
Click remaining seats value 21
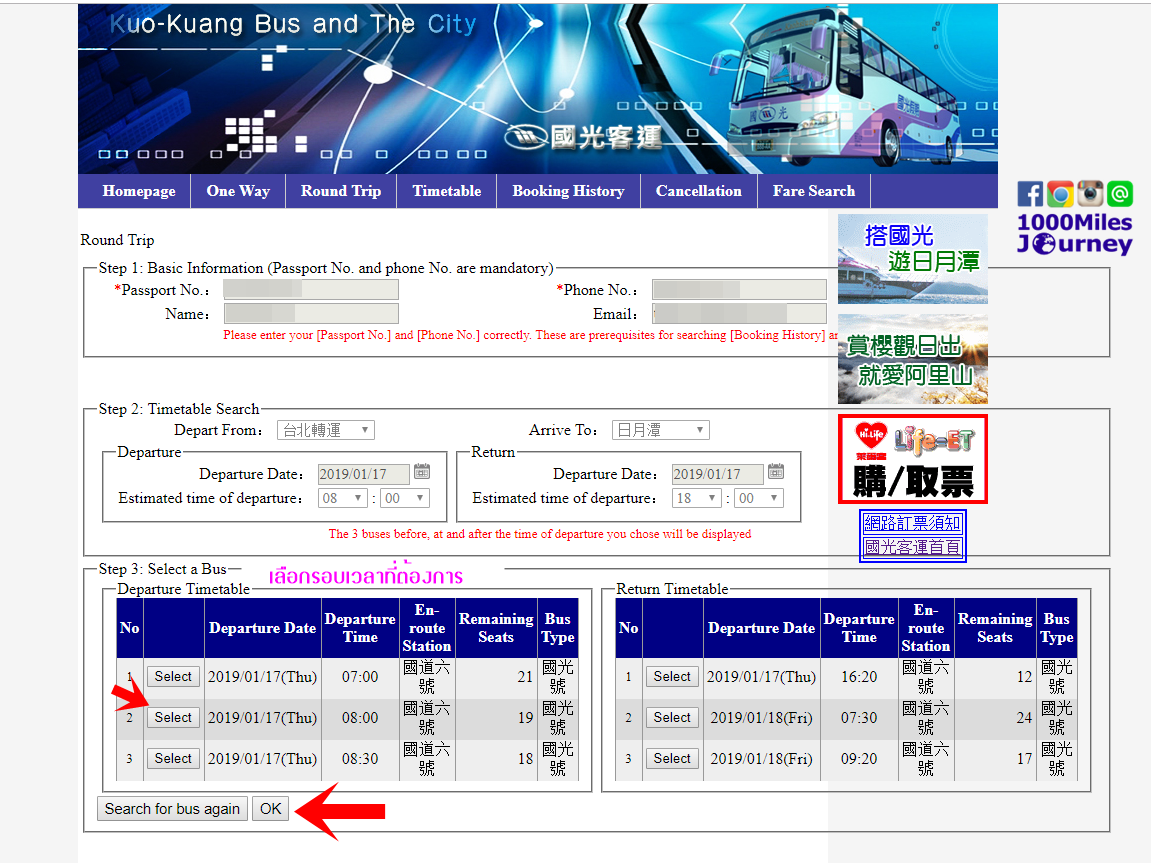tap(525, 677)
